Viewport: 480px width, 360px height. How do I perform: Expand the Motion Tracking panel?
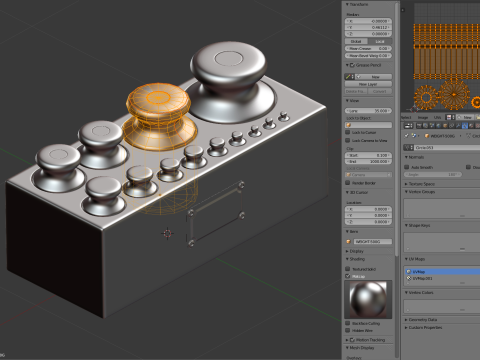click(x=347, y=340)
